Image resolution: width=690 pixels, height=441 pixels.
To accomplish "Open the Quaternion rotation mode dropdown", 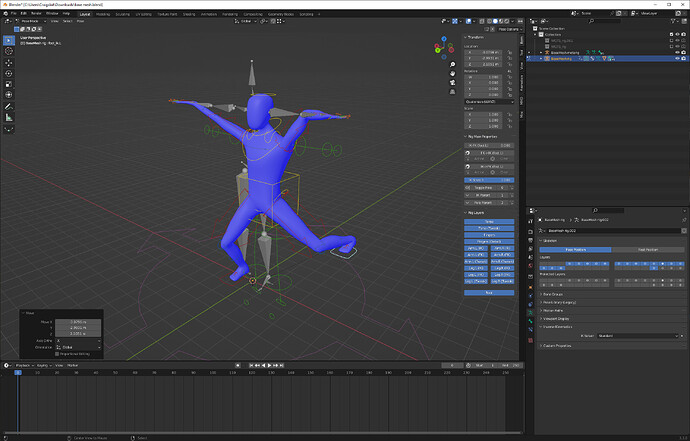I will point(489,102).
